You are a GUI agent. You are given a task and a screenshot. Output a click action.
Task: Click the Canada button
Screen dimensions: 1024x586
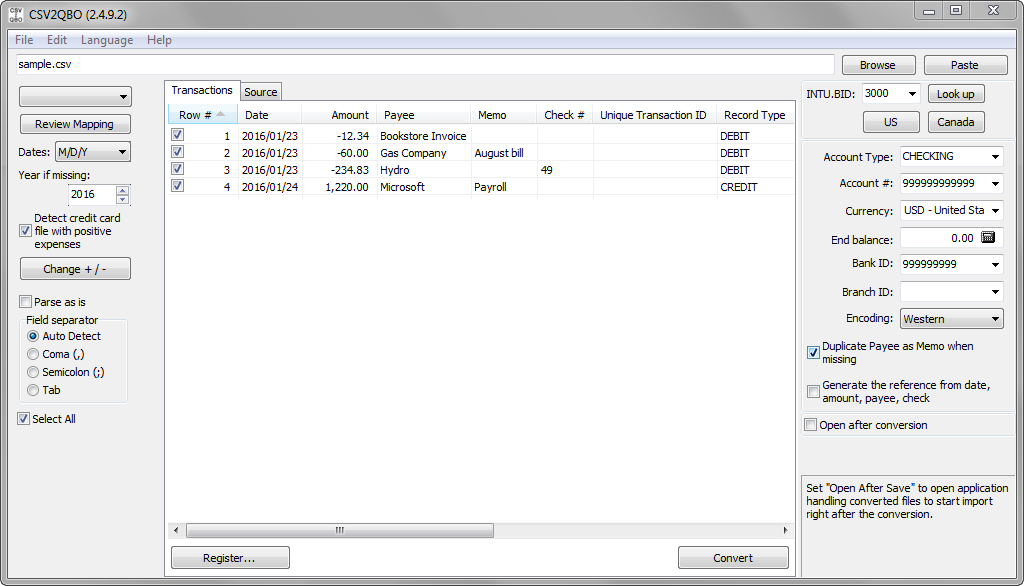pyautogui.click(x=955, y=122)
